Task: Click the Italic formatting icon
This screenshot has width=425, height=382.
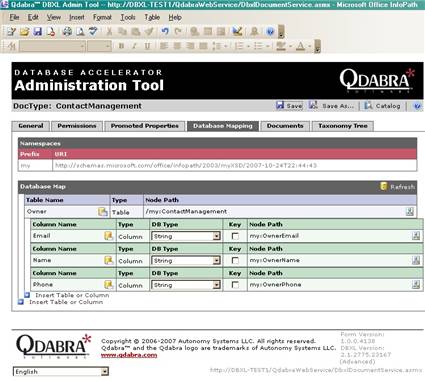Action: [x=134, y=46]
